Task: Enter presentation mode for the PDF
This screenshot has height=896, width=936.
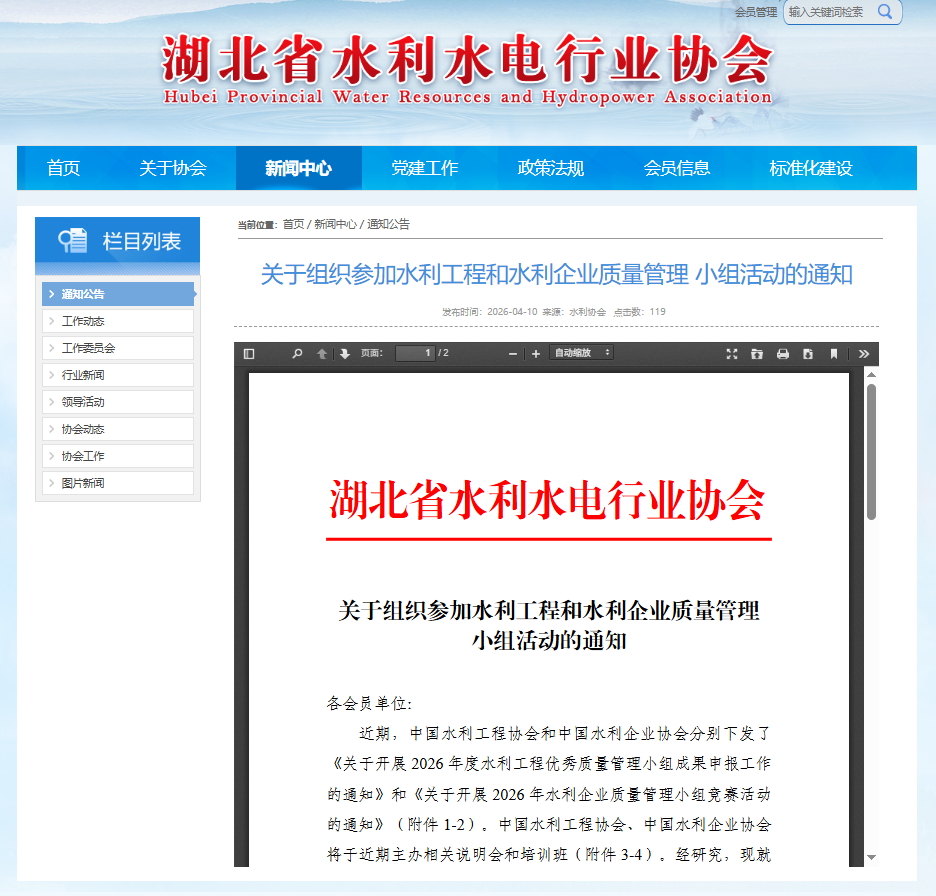Action: pyautogui.click(x=732, y=353)
